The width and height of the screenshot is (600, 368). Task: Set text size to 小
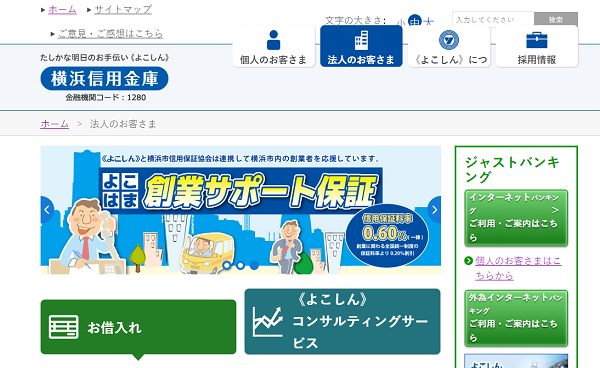[401, 22]
